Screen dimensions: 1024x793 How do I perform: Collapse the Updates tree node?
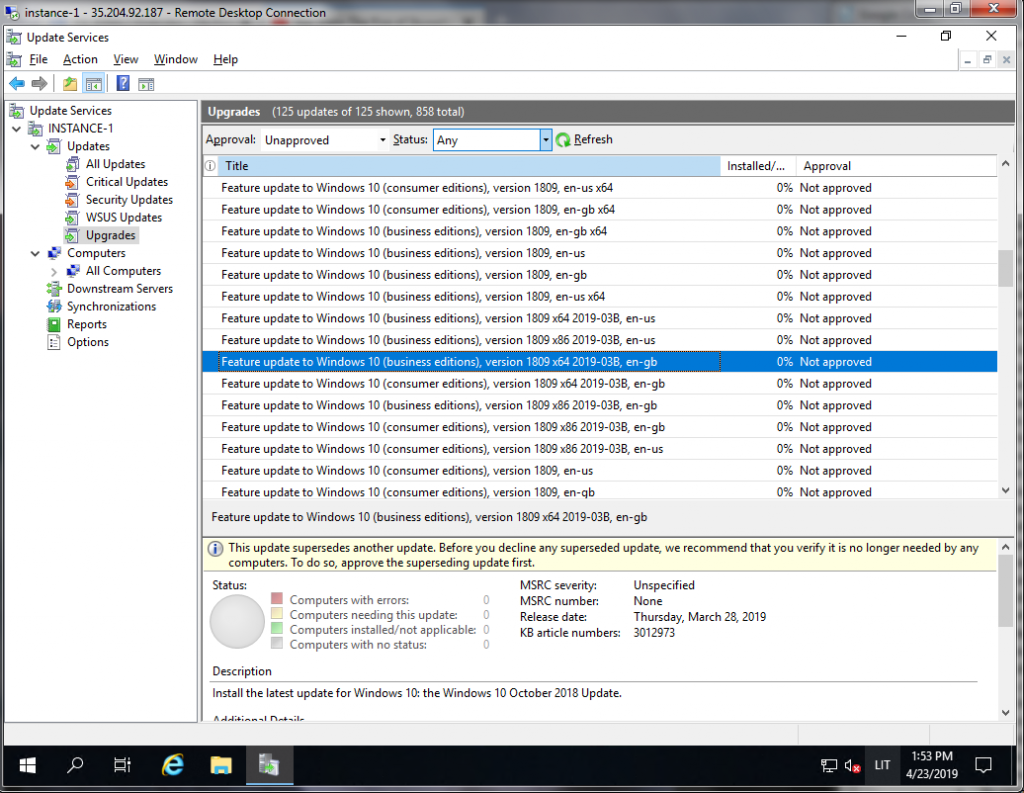(x=35, y=147)
